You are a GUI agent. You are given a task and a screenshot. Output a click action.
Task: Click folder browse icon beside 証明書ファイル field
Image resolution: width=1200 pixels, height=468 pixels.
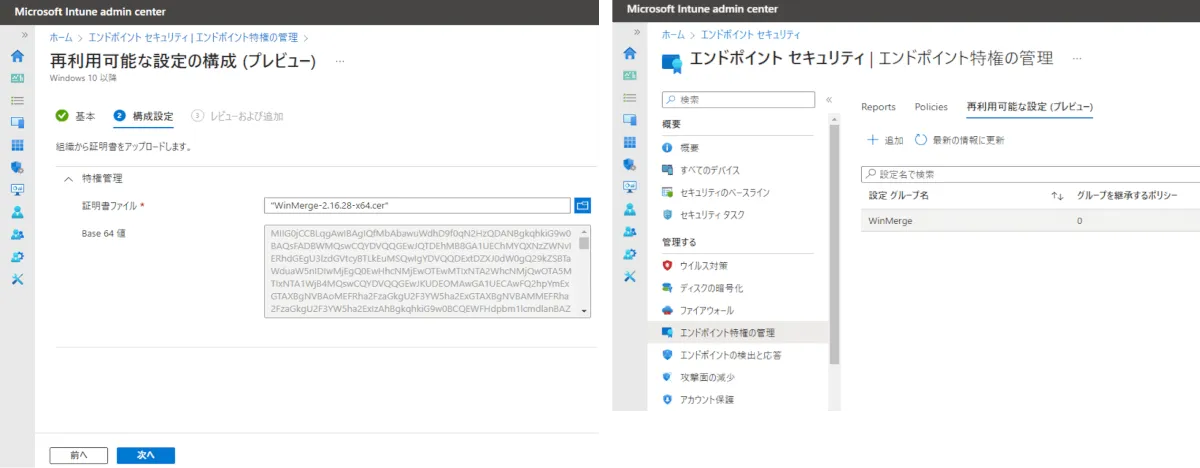[x=583, y=205]
